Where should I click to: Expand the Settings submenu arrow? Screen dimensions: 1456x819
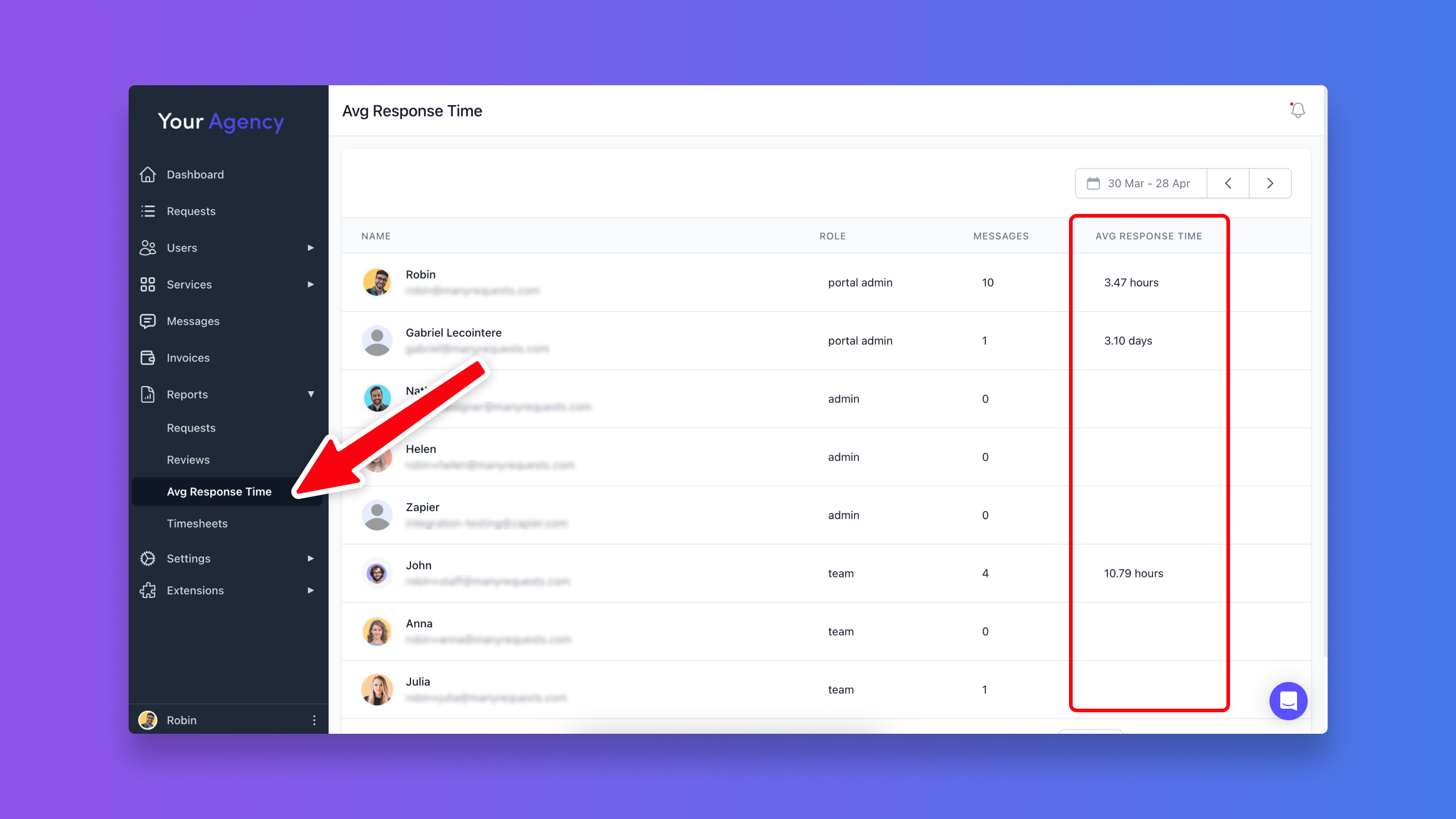coord(310,559)
